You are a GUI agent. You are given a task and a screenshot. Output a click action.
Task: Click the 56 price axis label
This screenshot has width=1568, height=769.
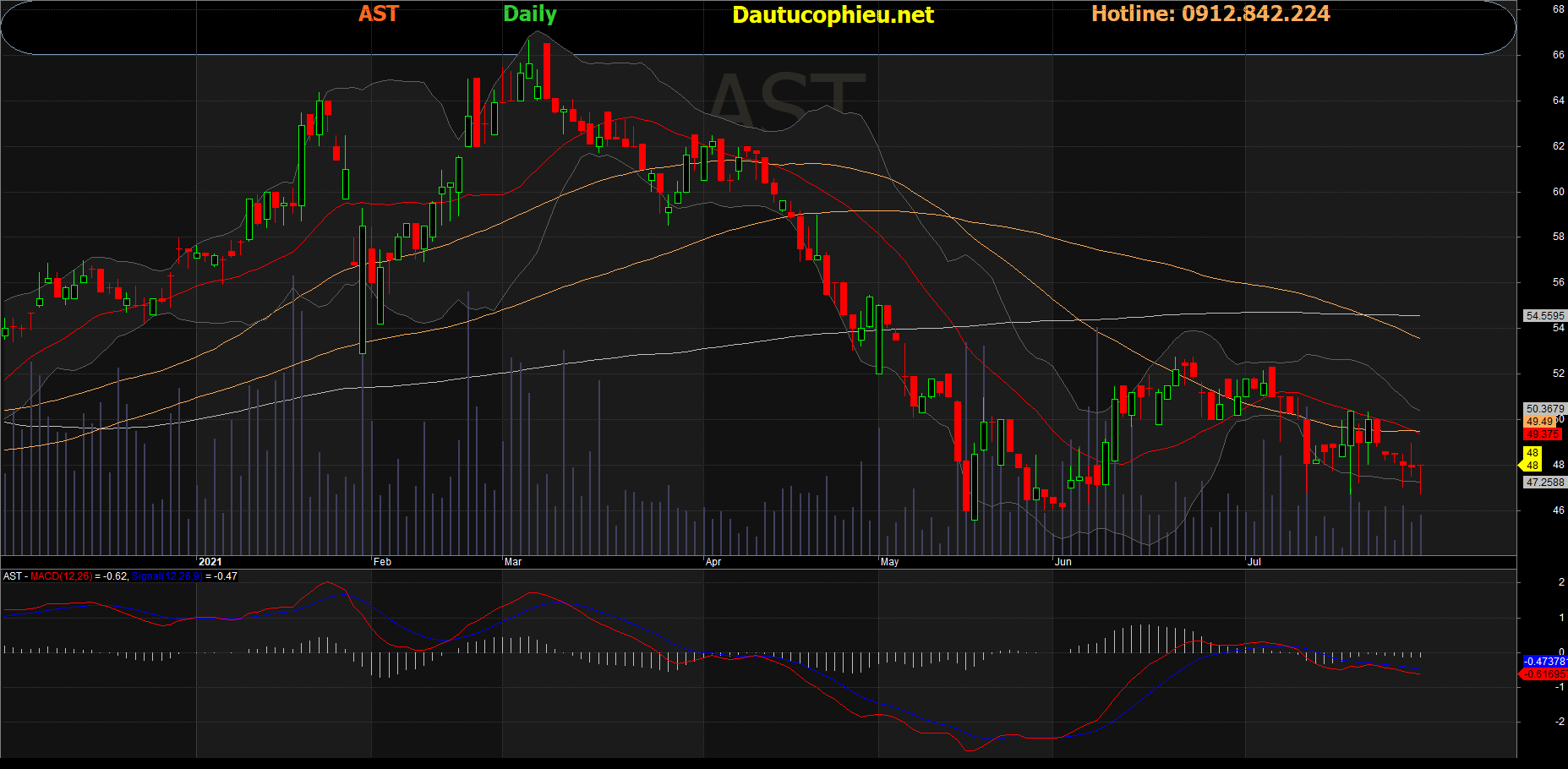(1558, 282)
